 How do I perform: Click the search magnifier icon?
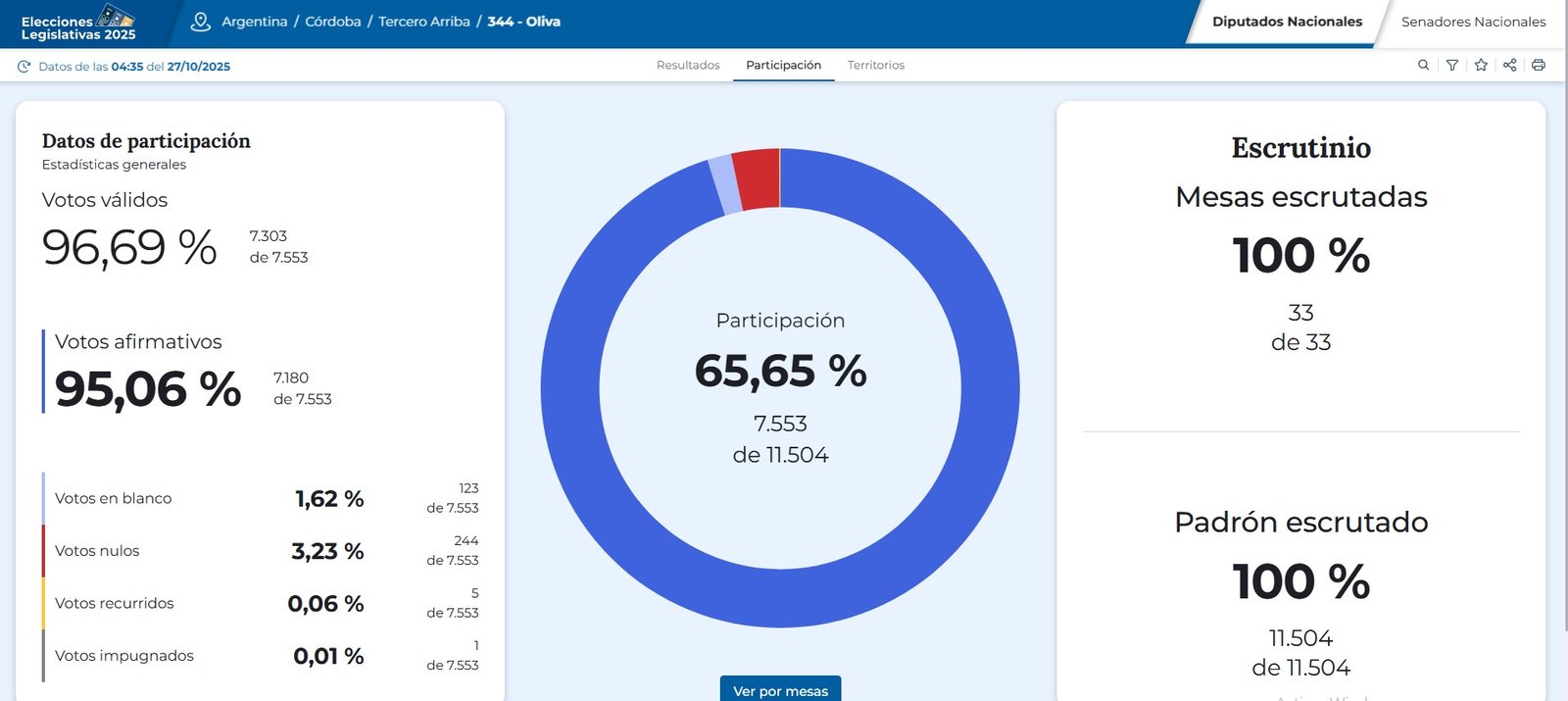pyautogui.click(x=1423, y=66)
